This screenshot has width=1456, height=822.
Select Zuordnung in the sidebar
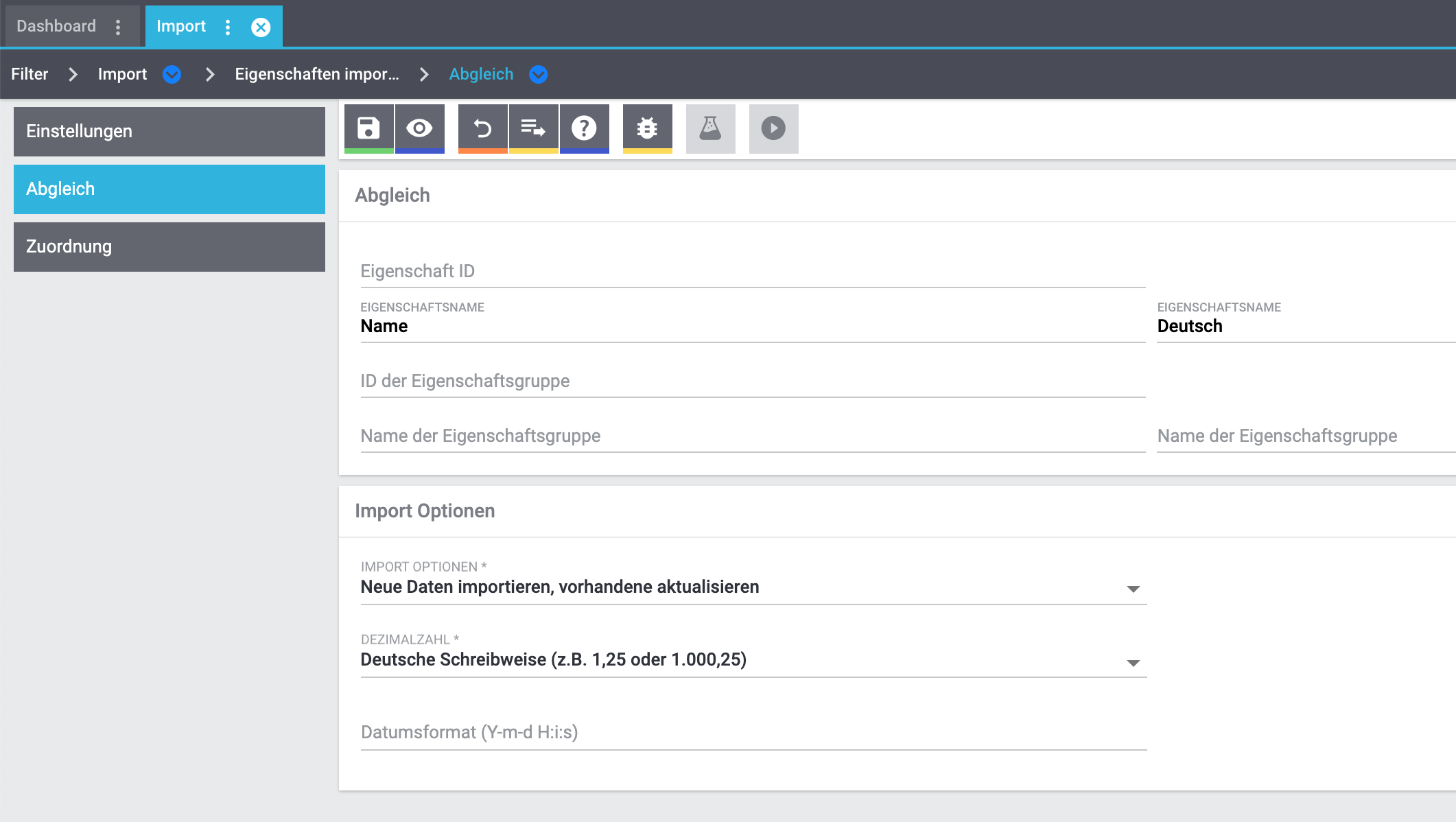(x=169, y=246)
